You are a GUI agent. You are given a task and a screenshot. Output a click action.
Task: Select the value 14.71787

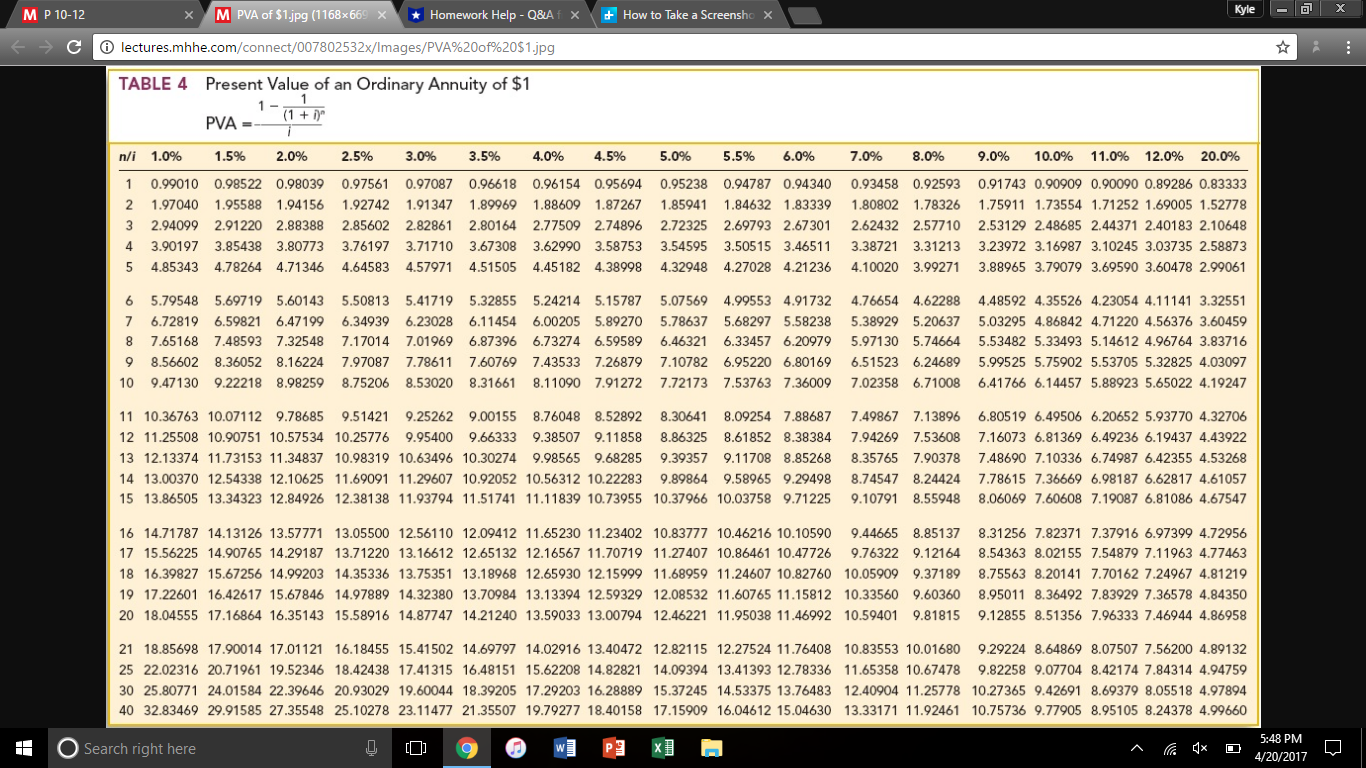173,534
